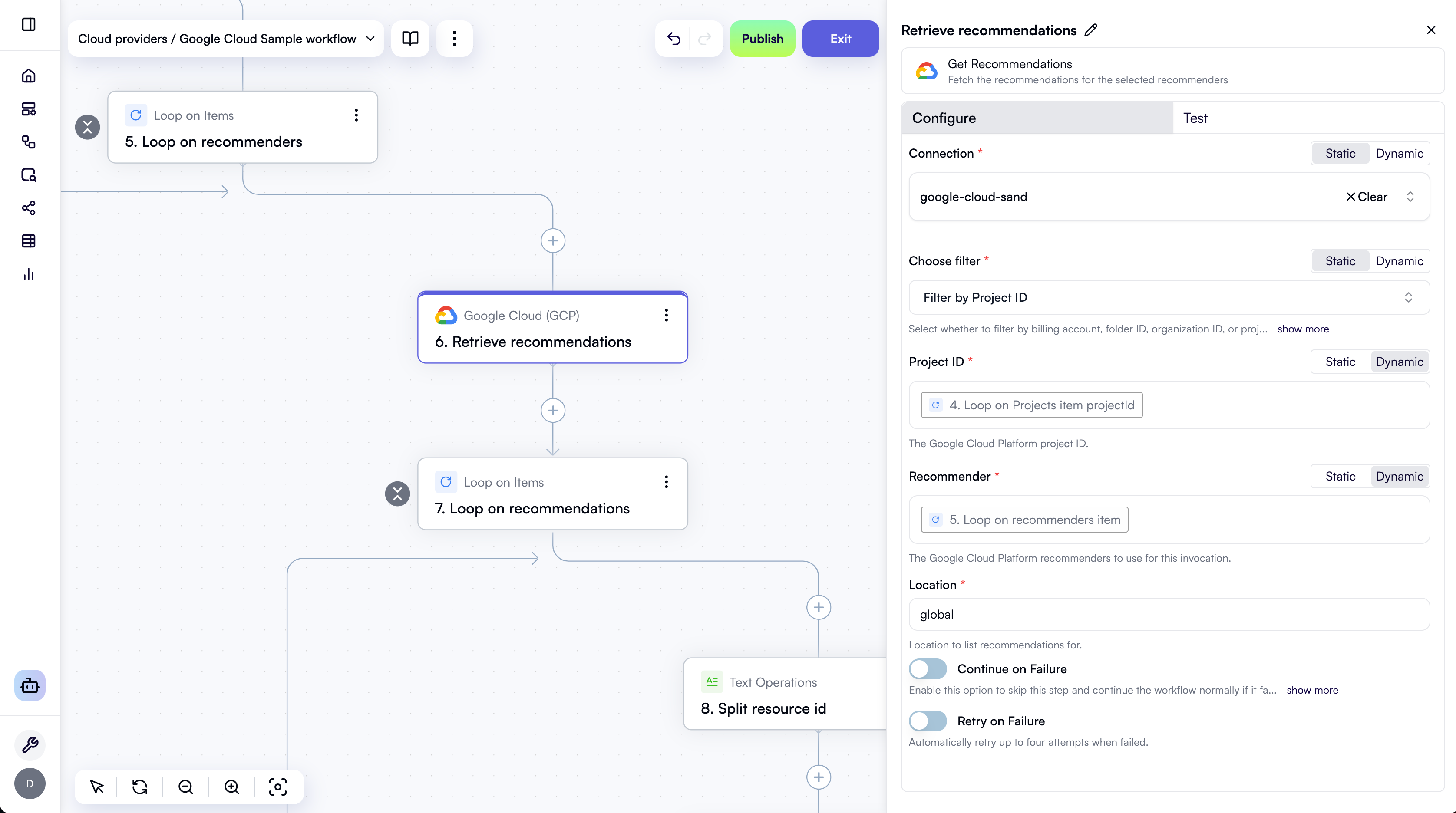Screen dimensions: 1456x813
Task: Enable Continue on Failure
Action: (x=927, y=668)
